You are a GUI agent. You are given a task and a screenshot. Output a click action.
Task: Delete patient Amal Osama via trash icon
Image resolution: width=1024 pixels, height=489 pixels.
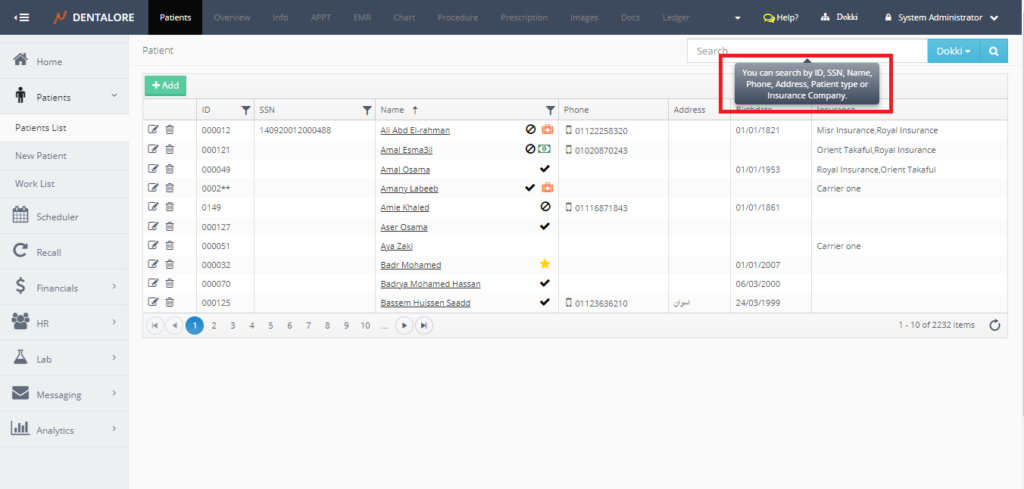(169, 168)
